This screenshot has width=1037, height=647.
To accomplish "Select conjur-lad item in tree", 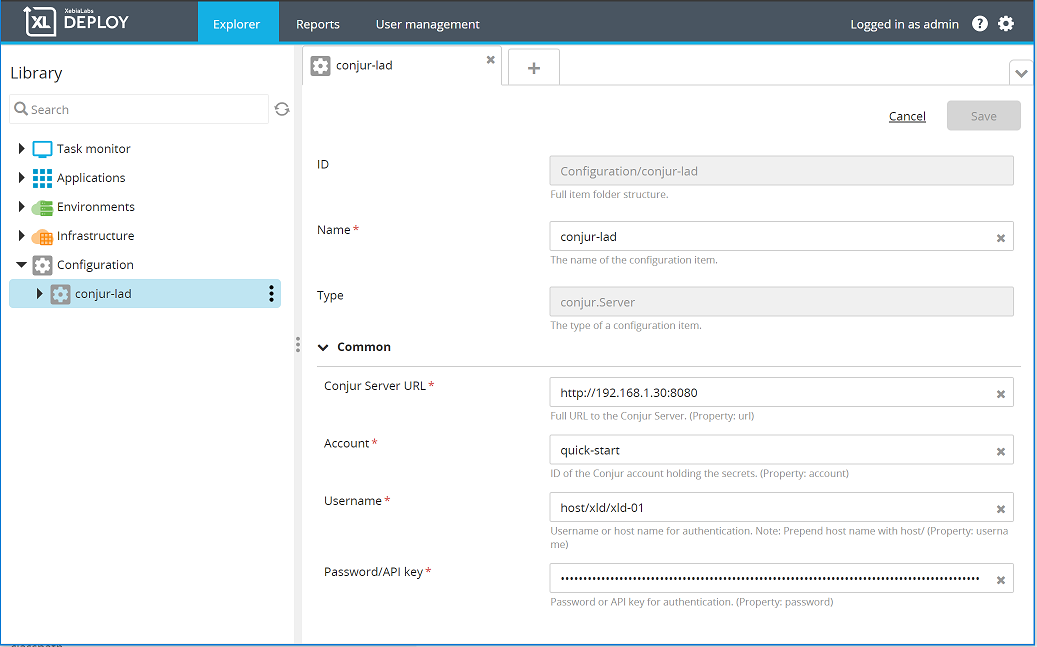I will (x=145, y=294).
